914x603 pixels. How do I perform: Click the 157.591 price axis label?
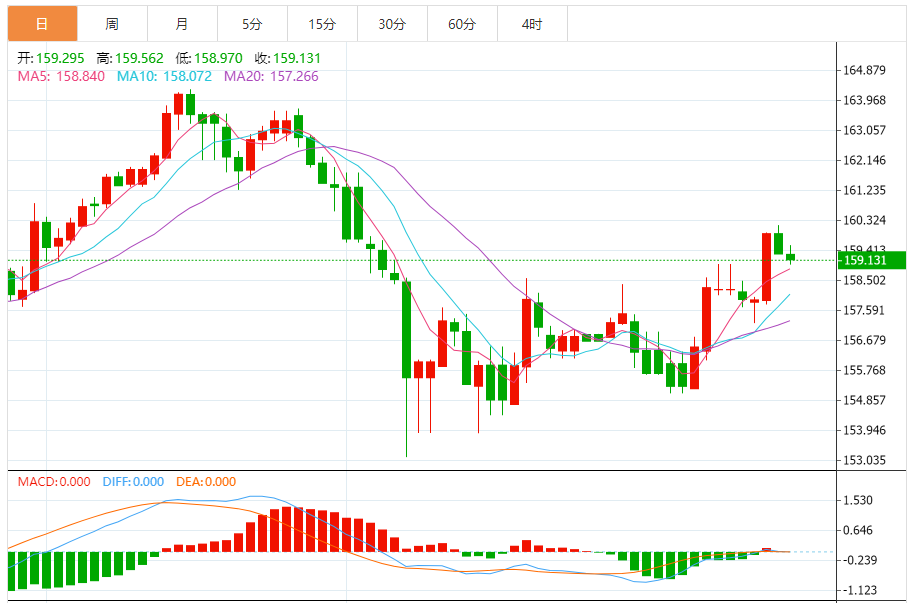point(864,310)
